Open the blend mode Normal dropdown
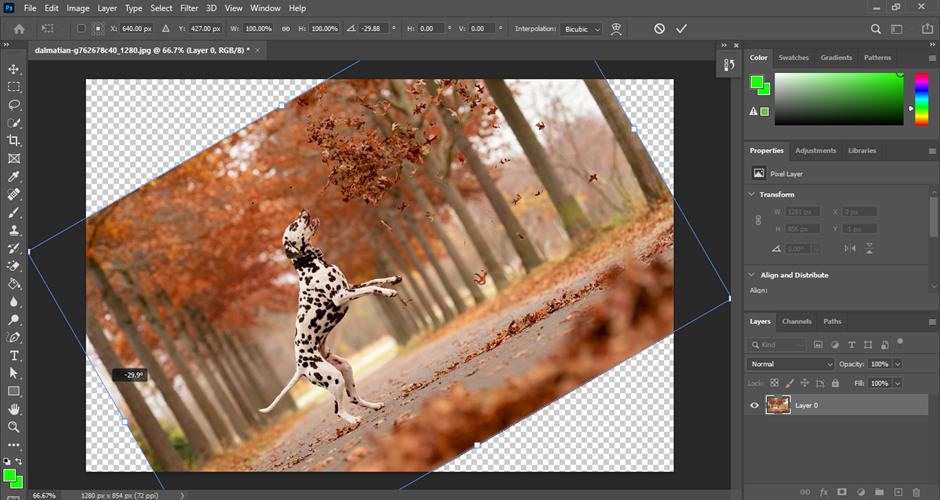The width and height of the screenshot is (940, 500). [790, 364]
